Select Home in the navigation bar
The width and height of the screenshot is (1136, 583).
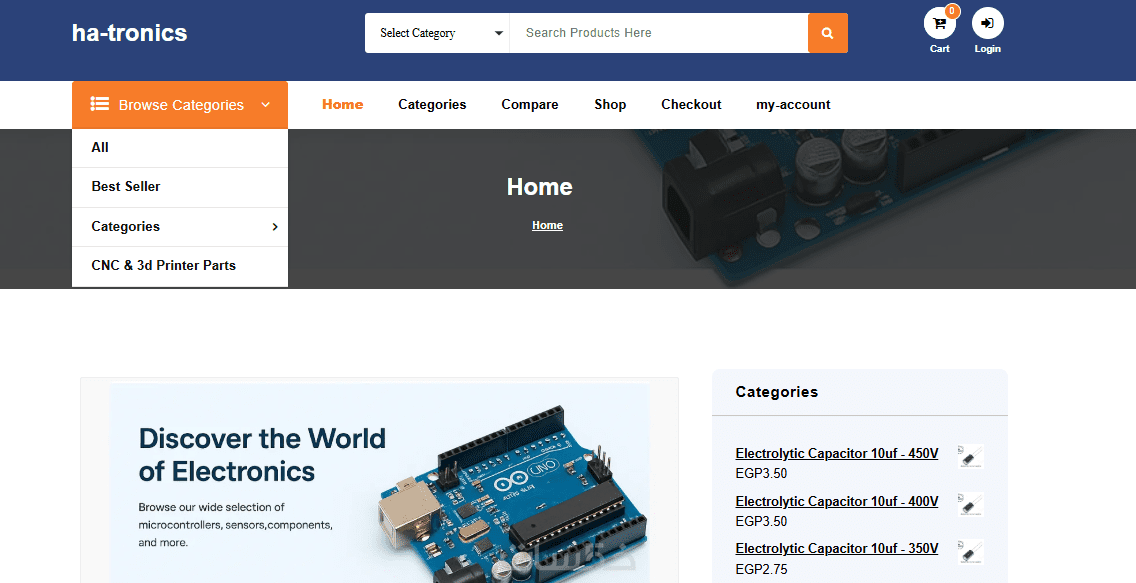343,104
